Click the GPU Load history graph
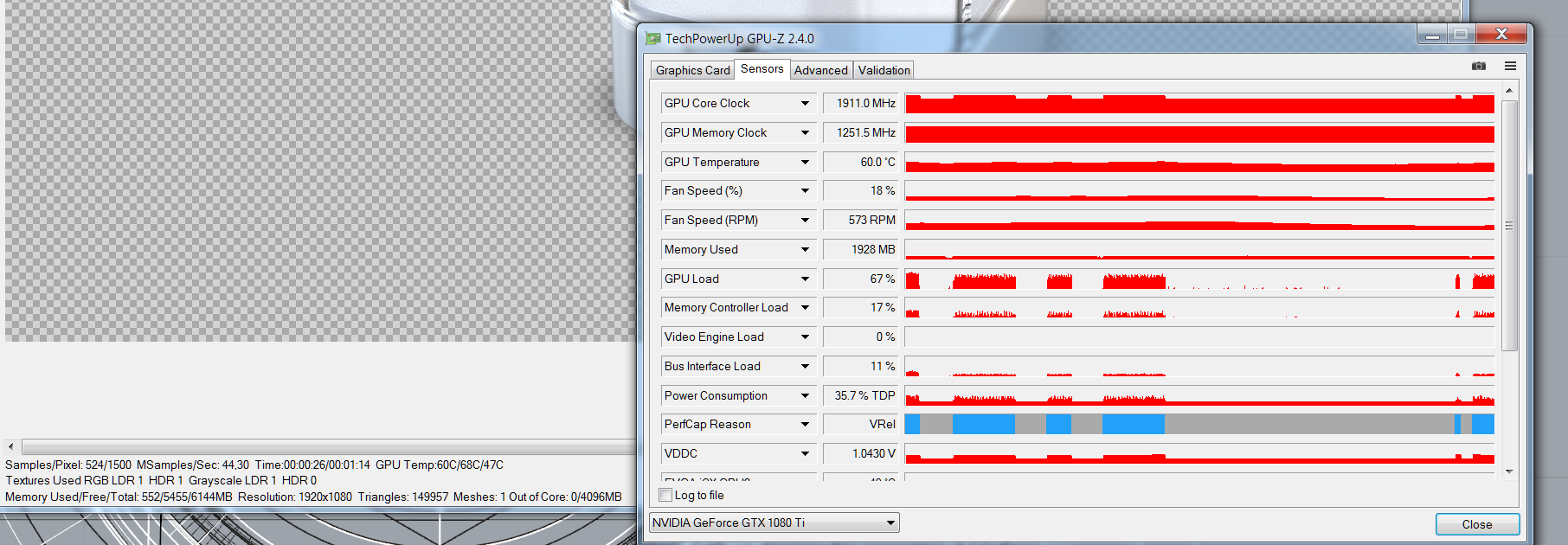 point(1199,279)
